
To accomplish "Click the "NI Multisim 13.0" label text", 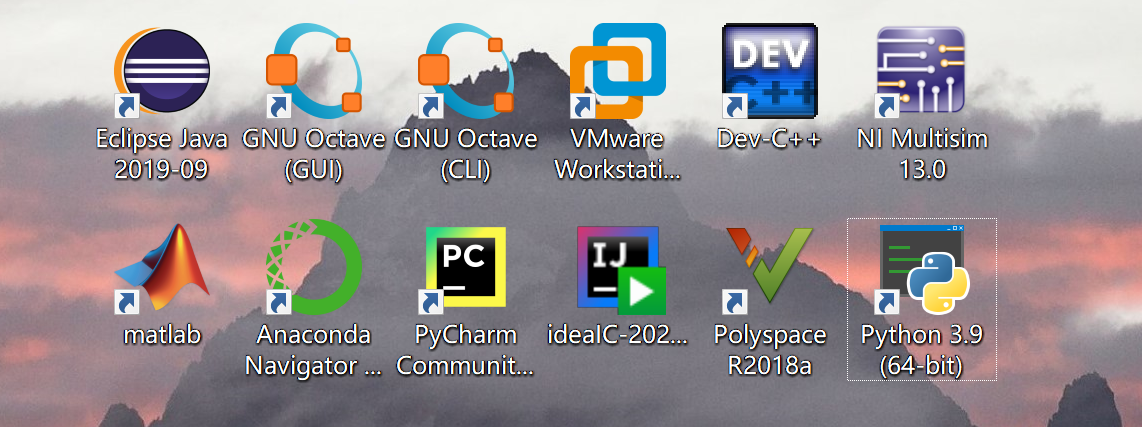I will 922,154.
